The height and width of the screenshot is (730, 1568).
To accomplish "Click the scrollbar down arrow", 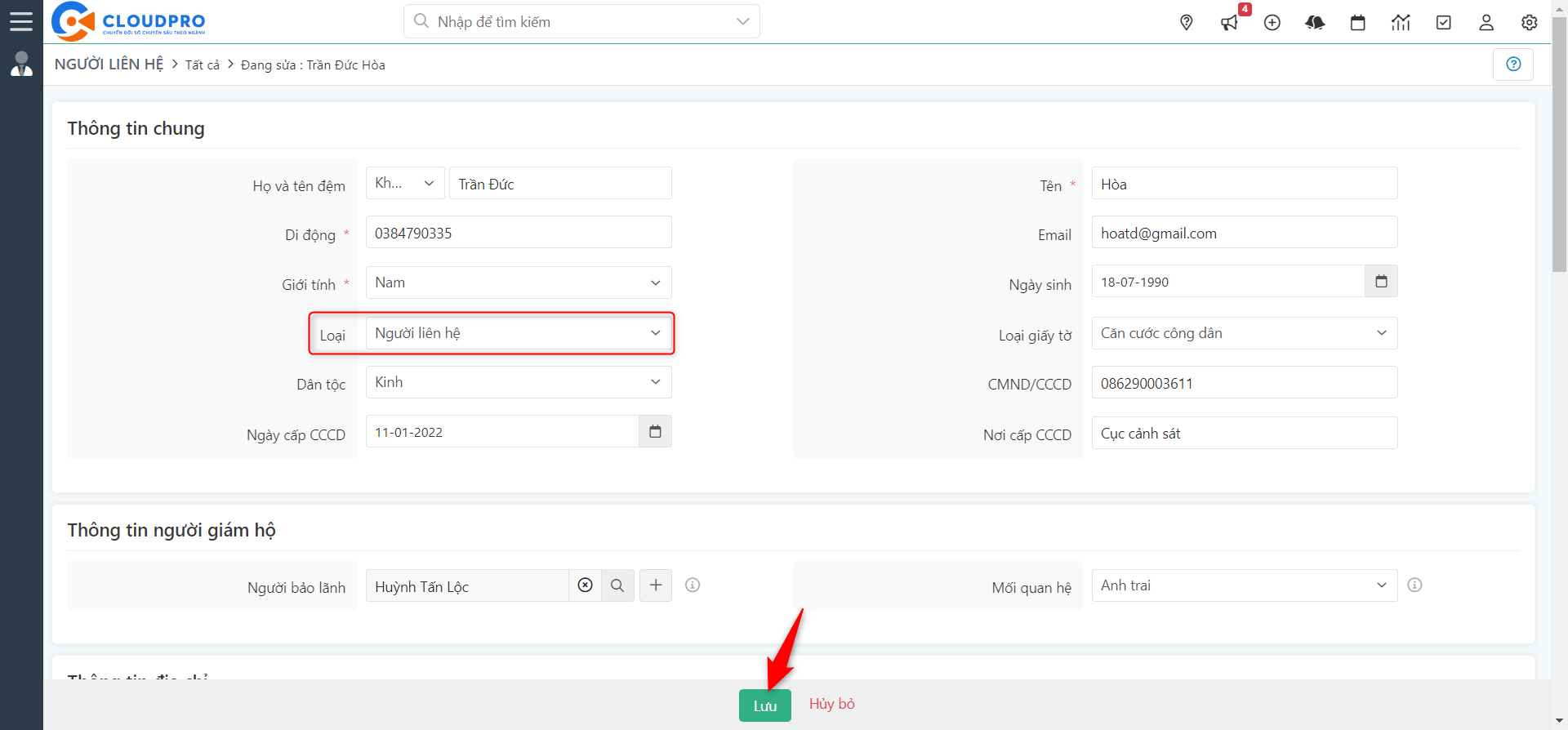I will [1560, 723].
